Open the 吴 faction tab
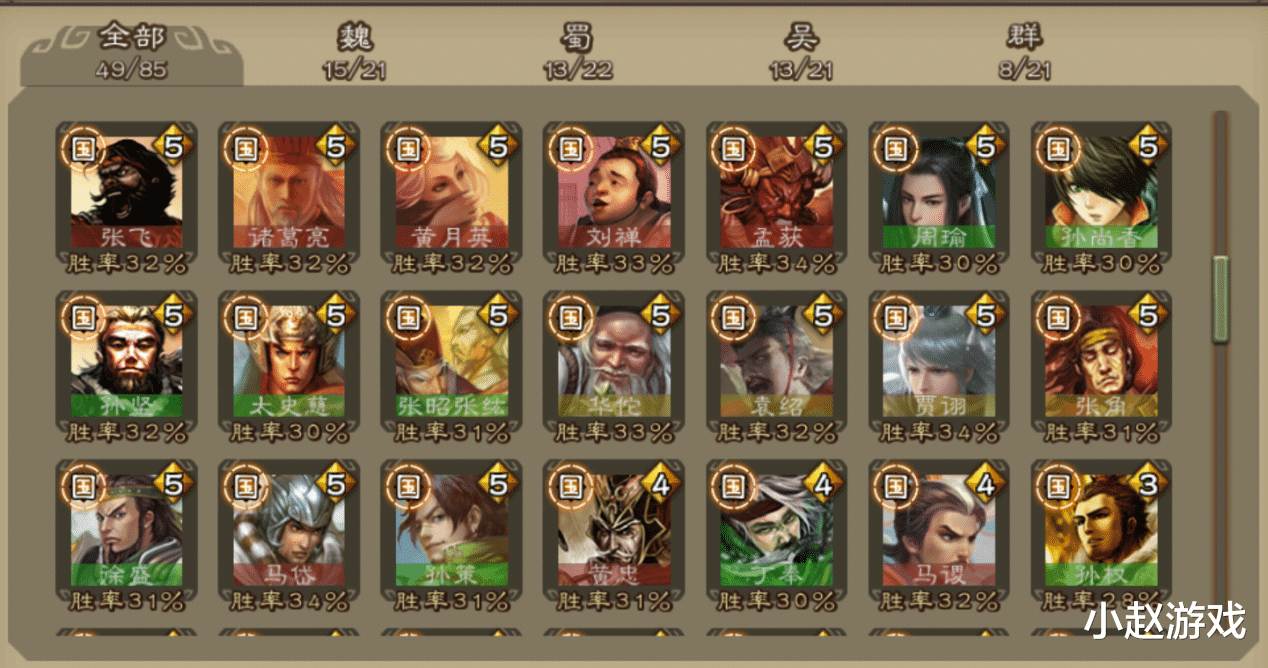The height and width of the screenshot is (668, 1268). (801, 52)
